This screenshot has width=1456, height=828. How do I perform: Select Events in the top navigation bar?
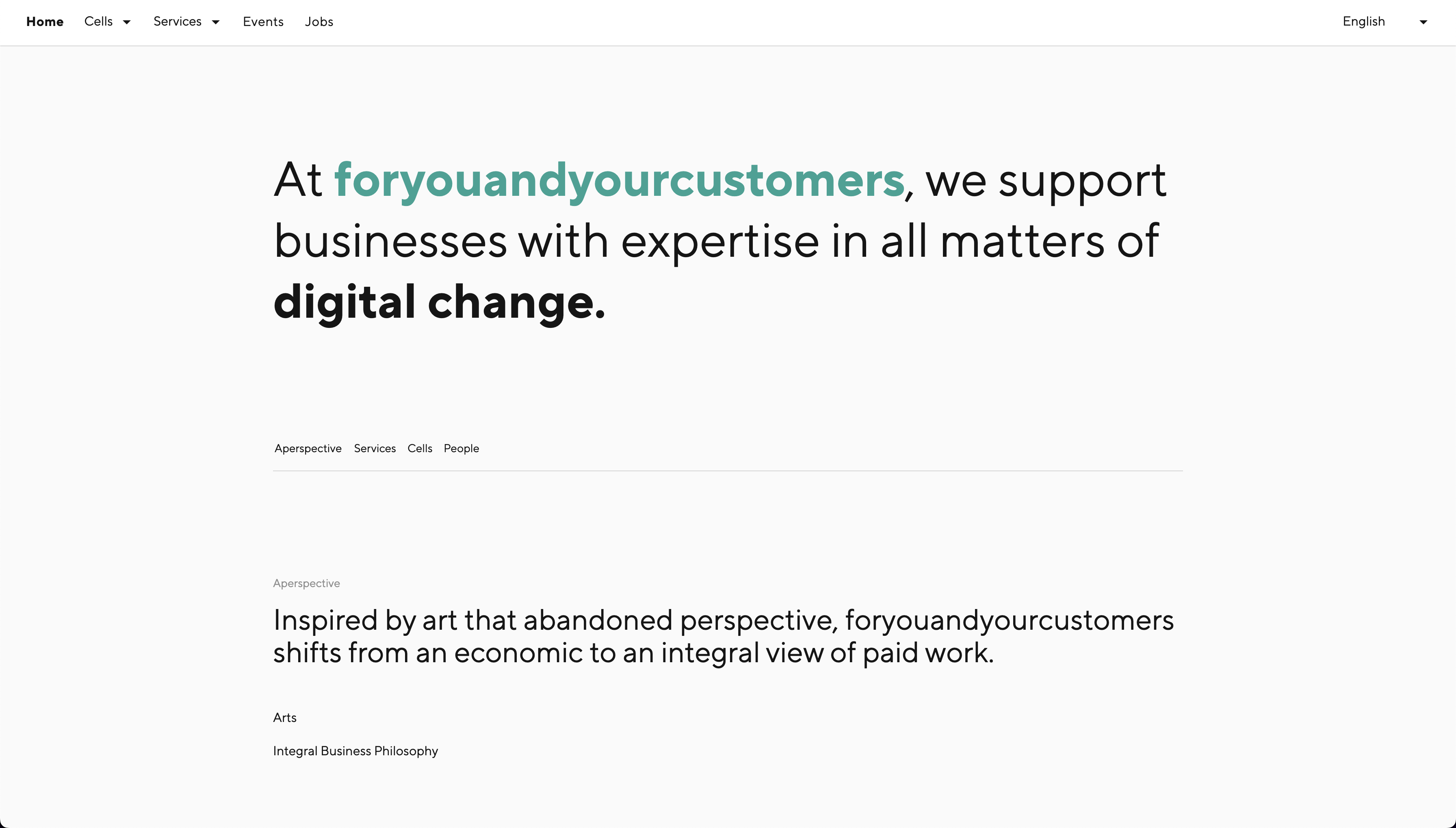click(263, 22)
